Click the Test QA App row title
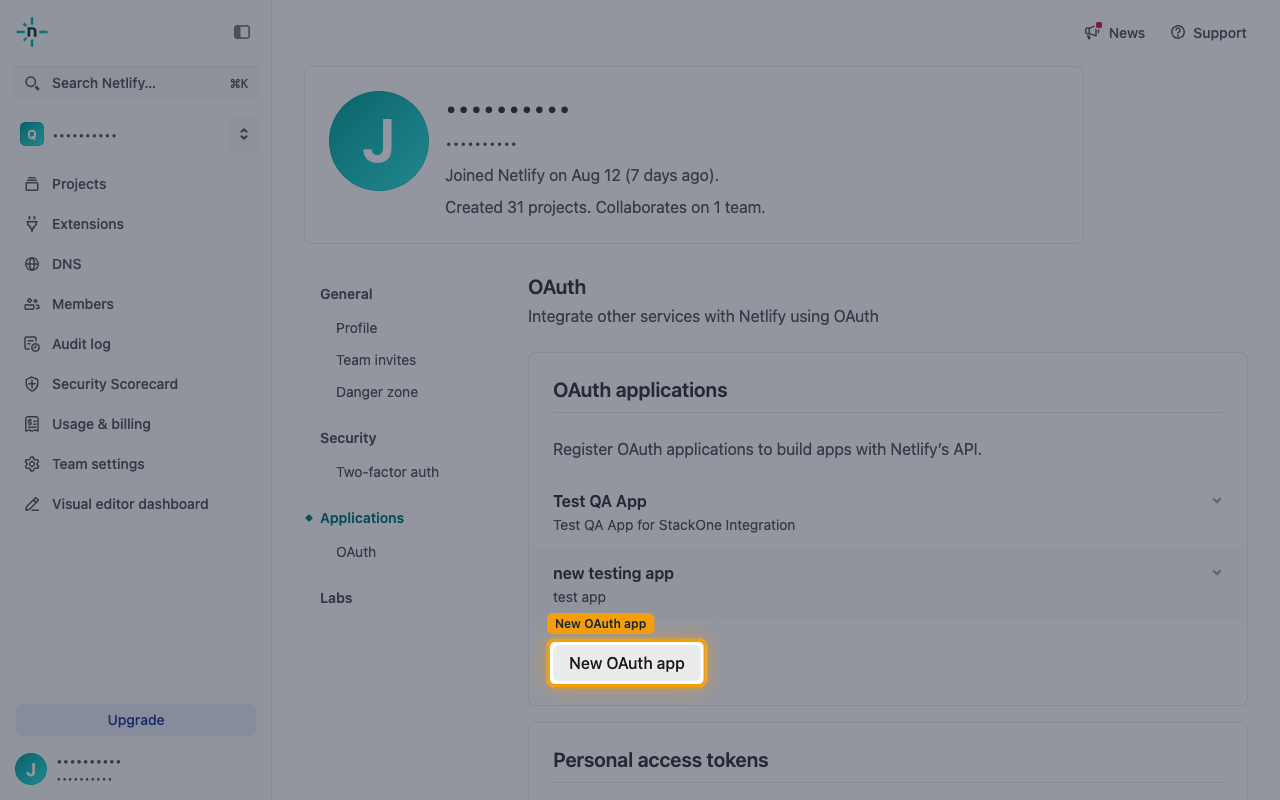1280x800 pixels. (600, 501)
